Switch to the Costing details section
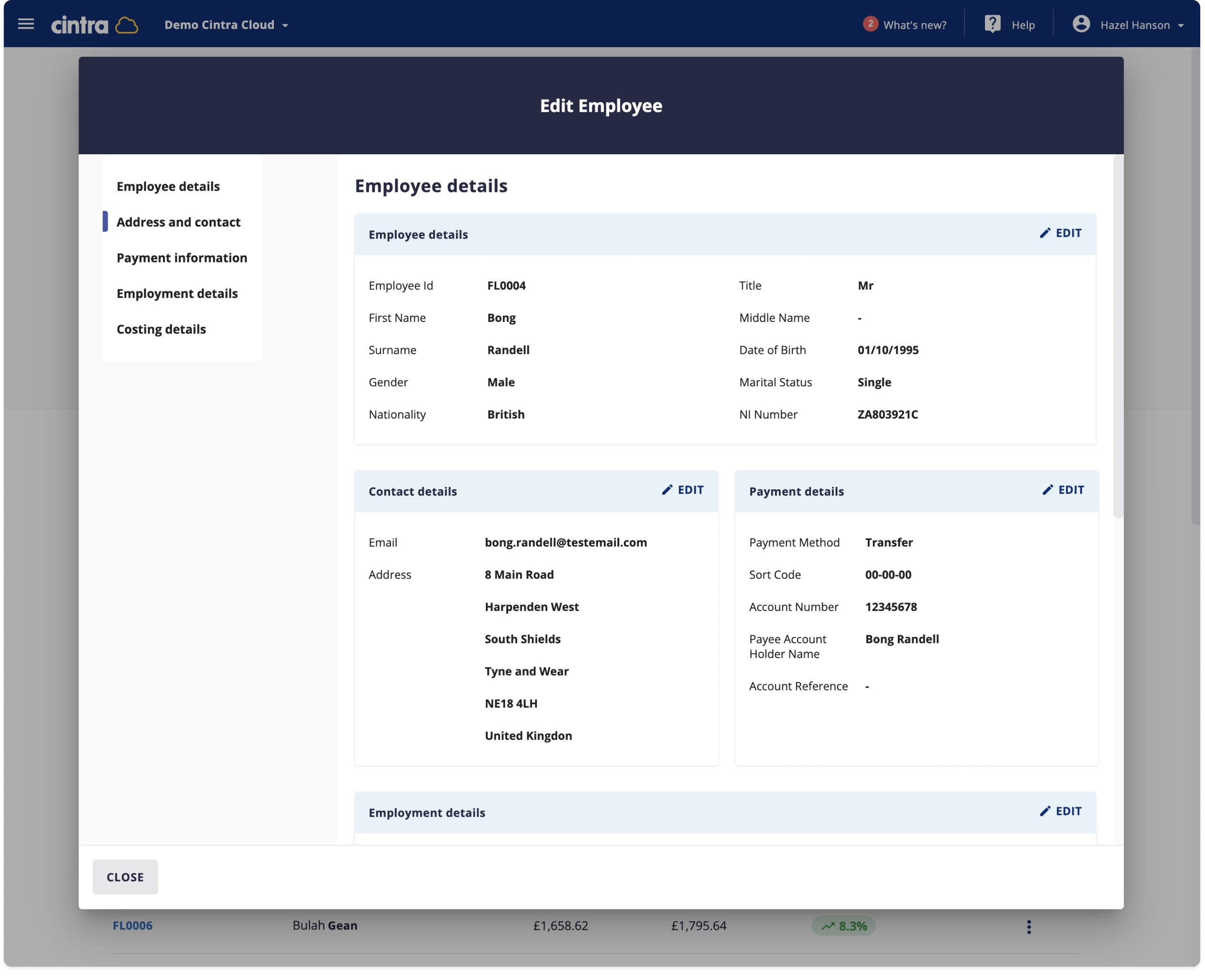Viewport: 1205px width, 980px height. tap(161, 329)
